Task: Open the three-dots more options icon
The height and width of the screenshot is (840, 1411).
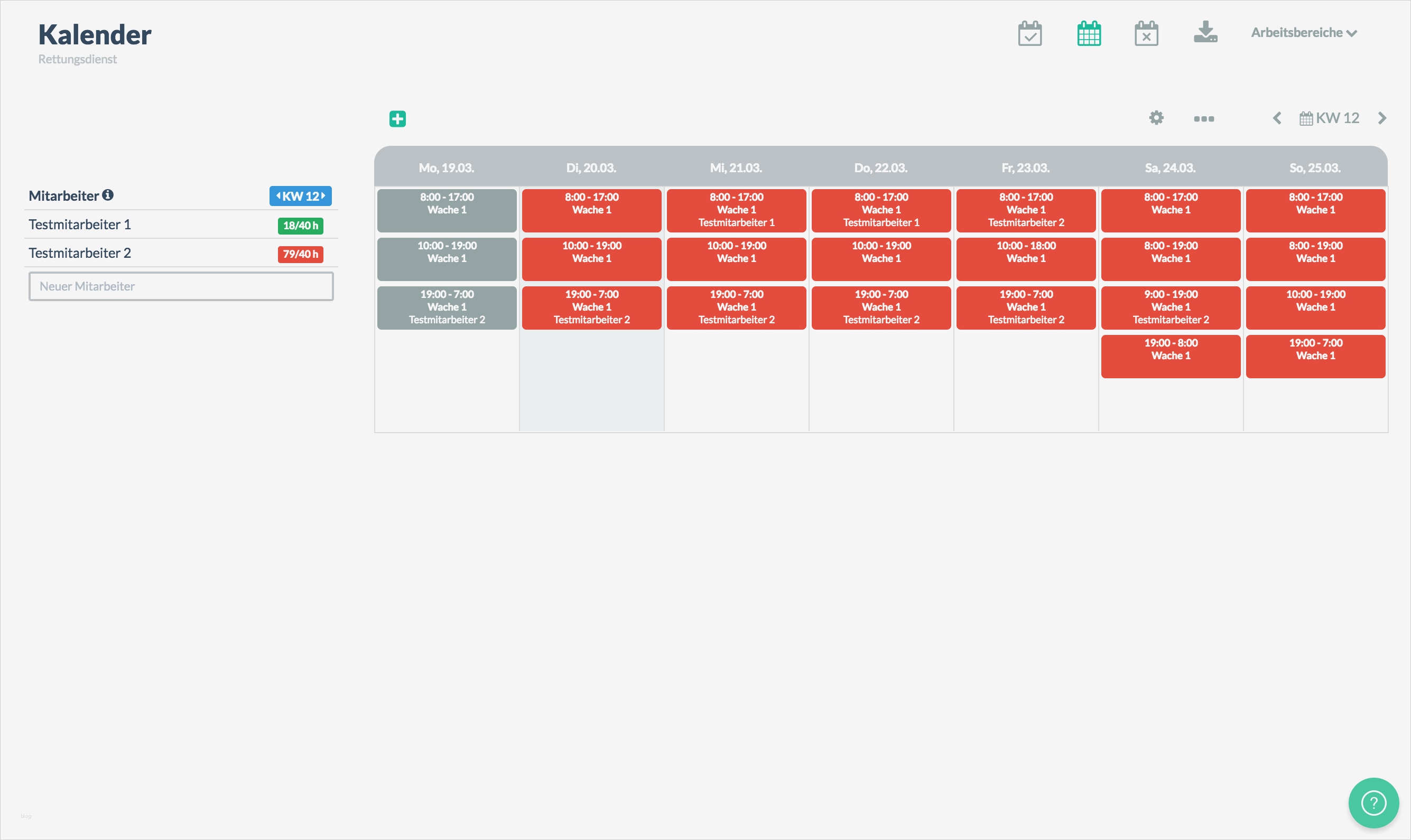Action: (1204, 119)
